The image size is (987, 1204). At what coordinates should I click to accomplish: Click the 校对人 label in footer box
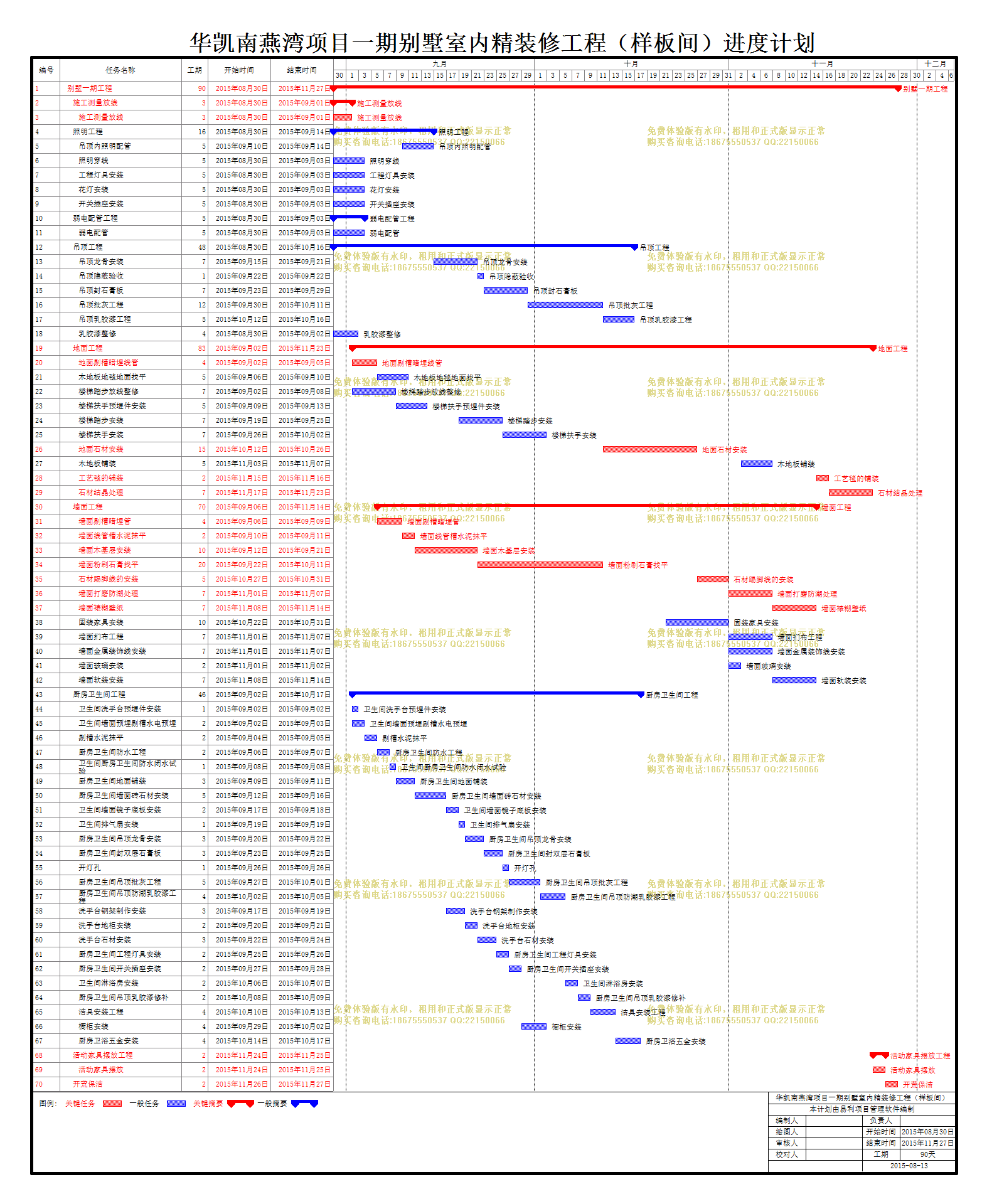coord(787,1154)
